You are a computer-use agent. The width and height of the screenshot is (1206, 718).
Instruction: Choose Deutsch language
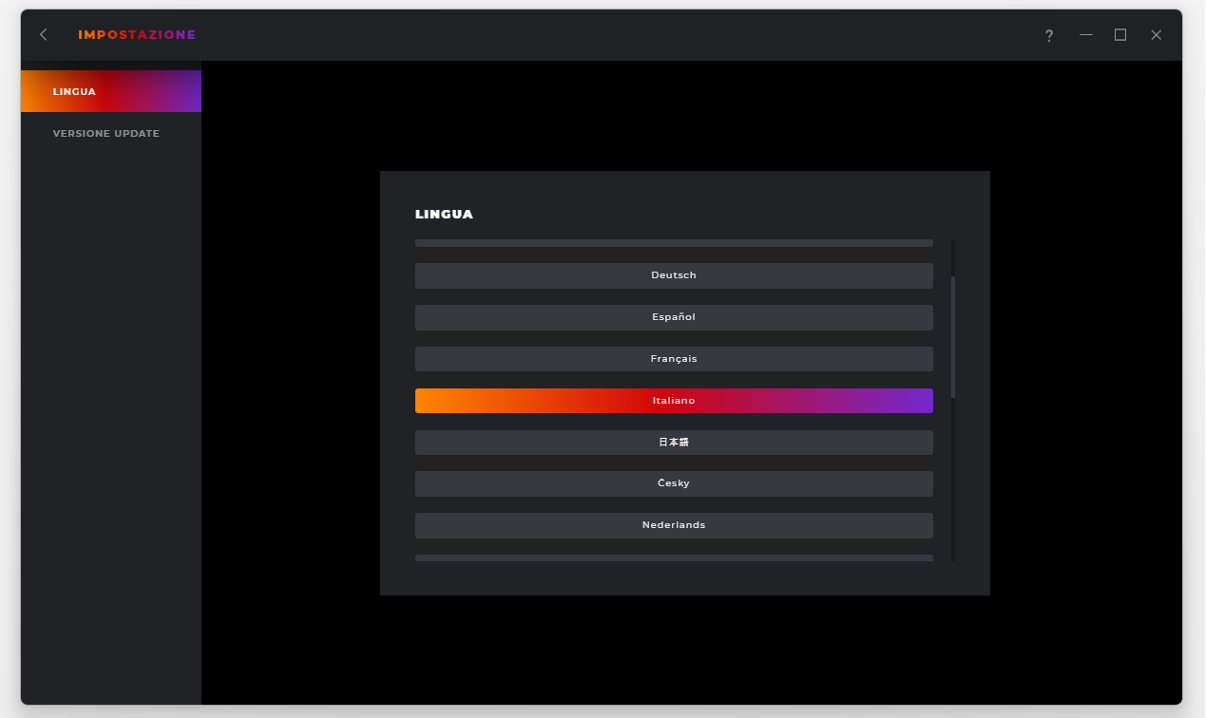pos(674,275)
